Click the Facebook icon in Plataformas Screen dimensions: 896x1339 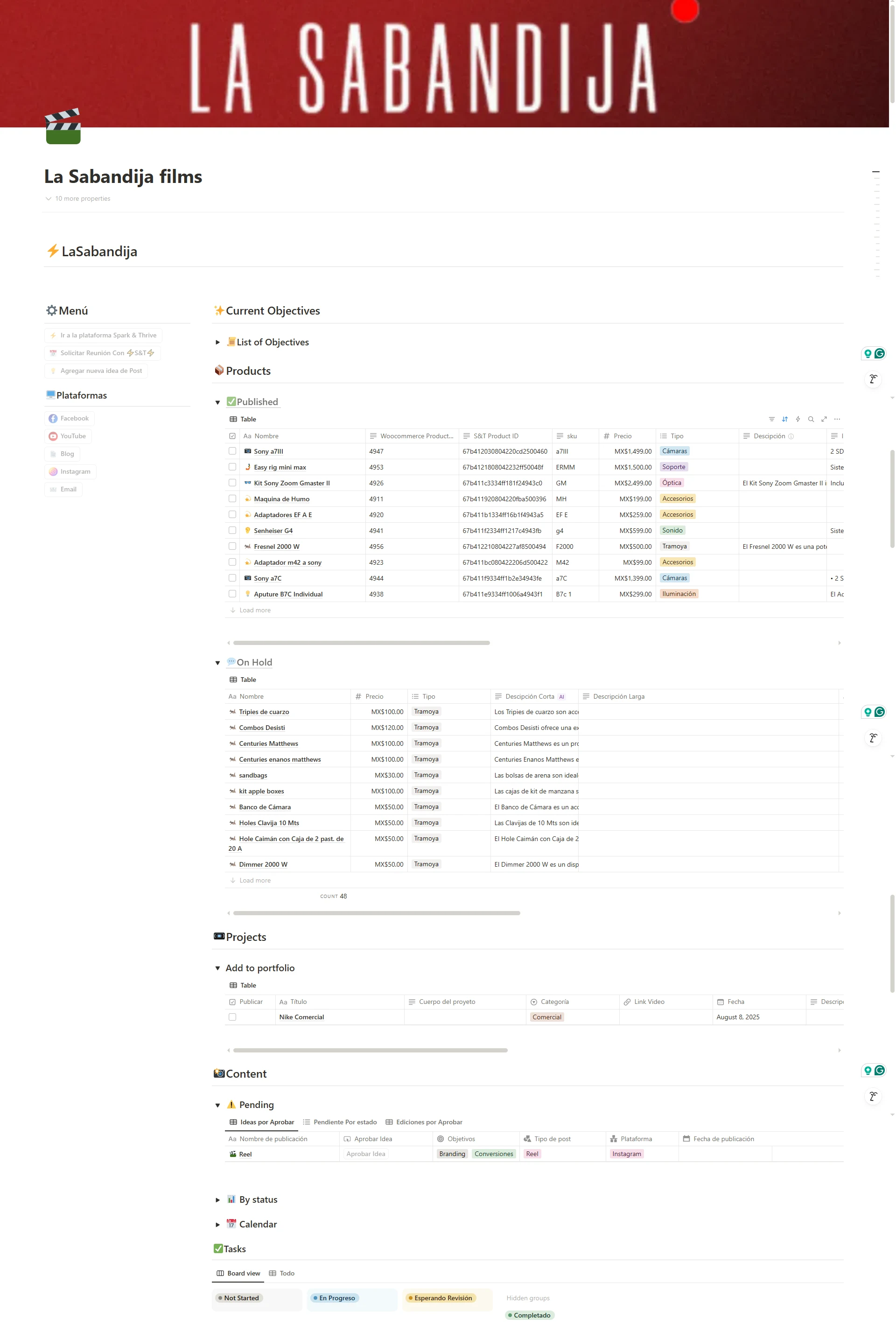pyautogui.click(x=53, y=418)
